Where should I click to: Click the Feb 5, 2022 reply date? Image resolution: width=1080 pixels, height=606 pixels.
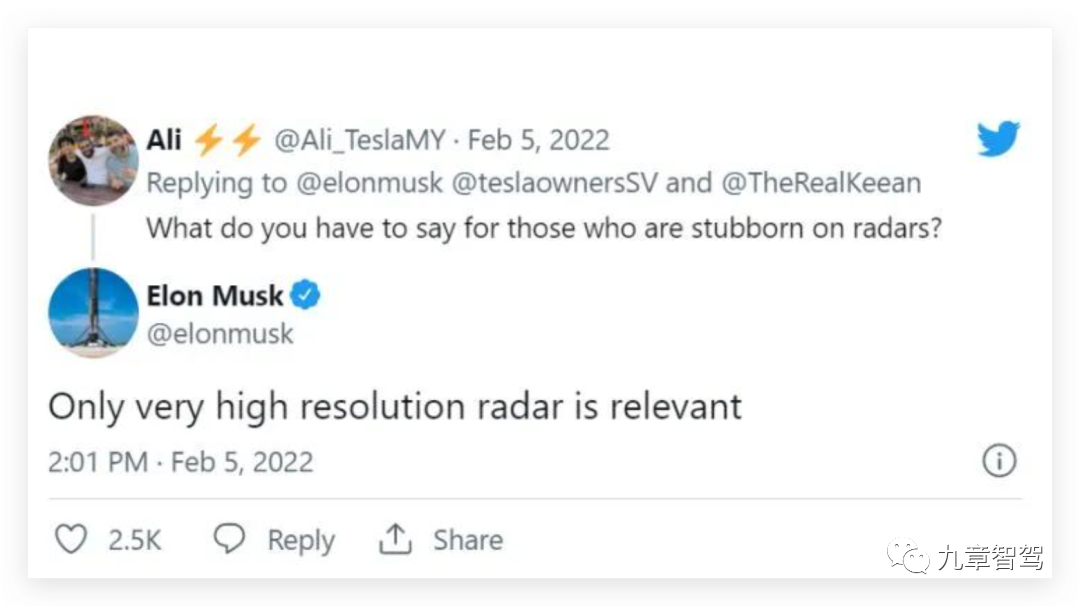[538, 140]
